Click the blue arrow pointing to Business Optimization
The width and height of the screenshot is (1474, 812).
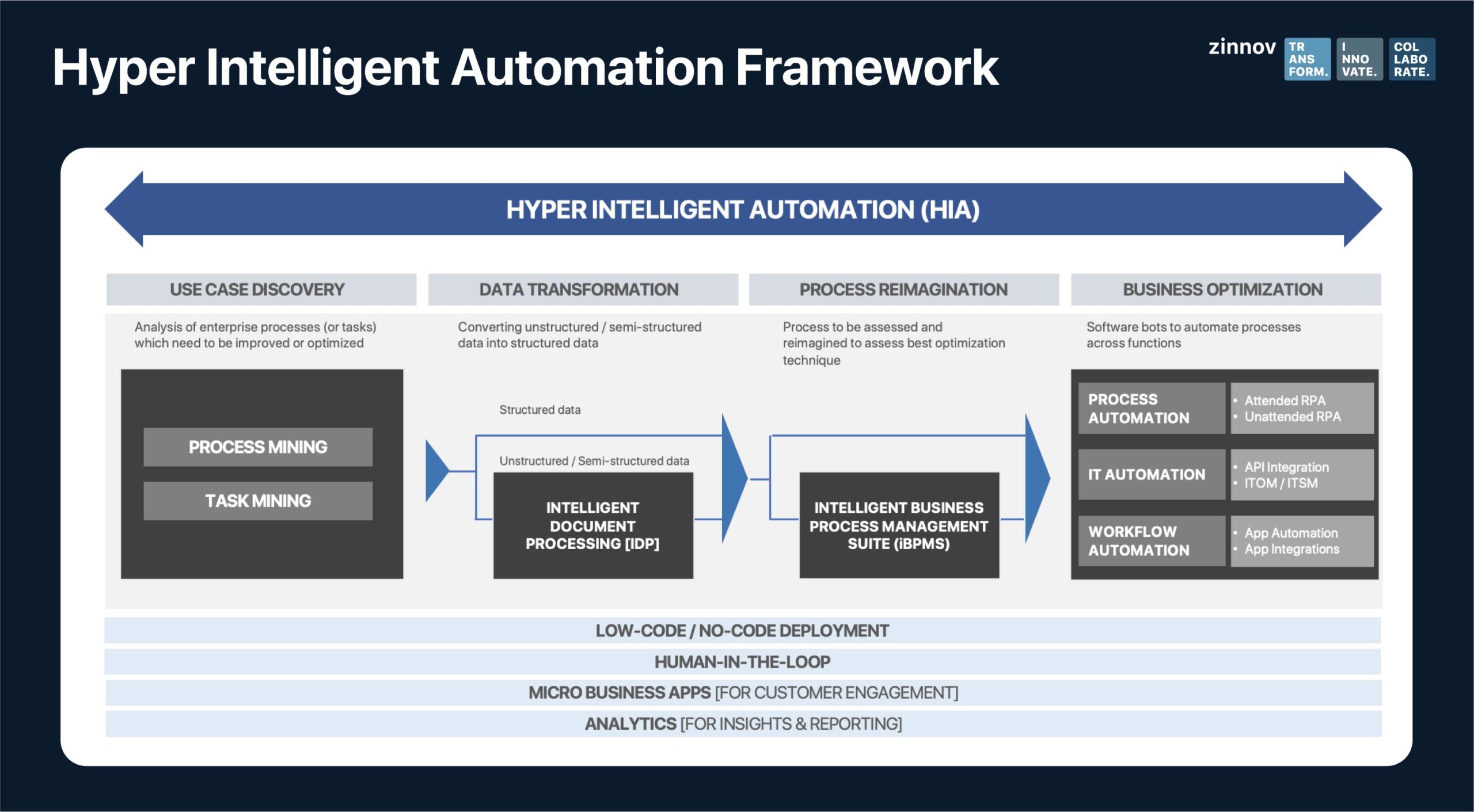[x=1038, y=478]
